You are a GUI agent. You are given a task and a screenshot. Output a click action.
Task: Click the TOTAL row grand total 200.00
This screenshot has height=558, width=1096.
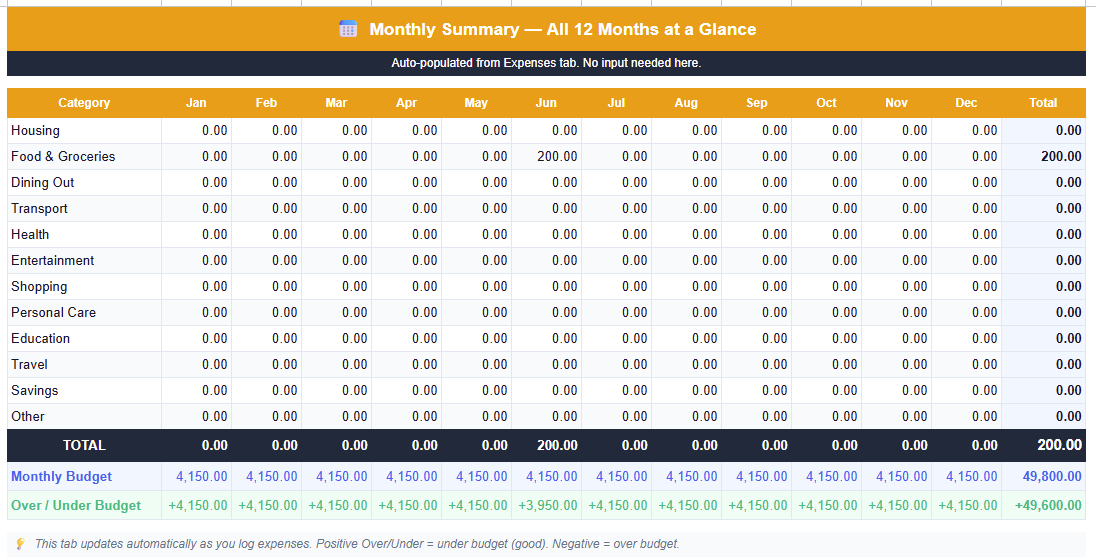click(x=1044, y=445)
